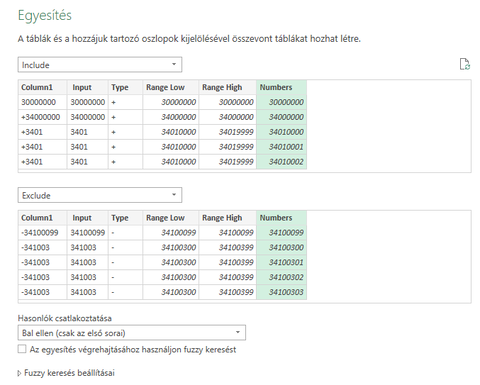Open the Include table dropdown

pyautogui.click(x=100, y=65)
